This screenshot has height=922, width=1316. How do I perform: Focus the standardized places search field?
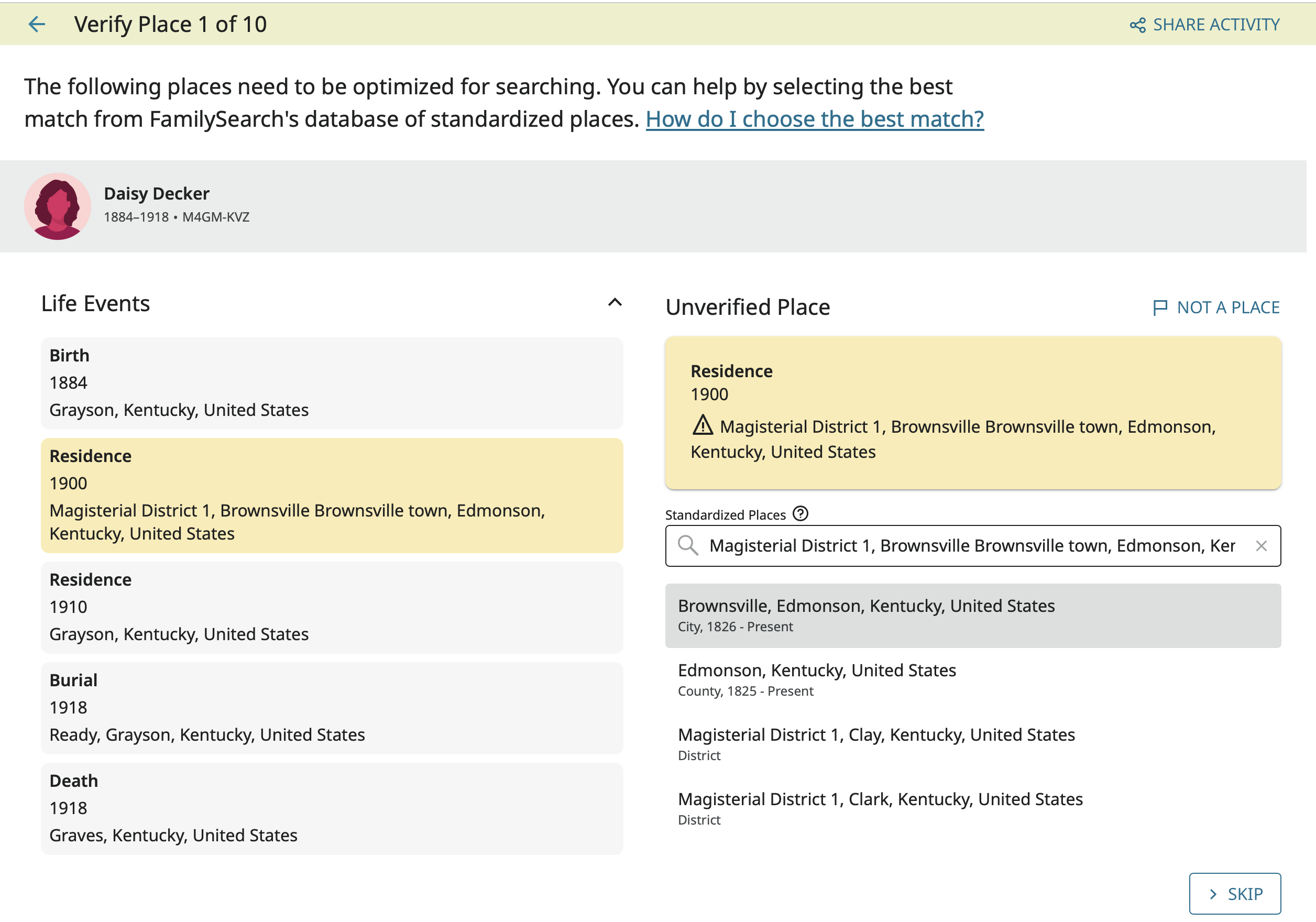pyautogui.click(x=972, y=545)
